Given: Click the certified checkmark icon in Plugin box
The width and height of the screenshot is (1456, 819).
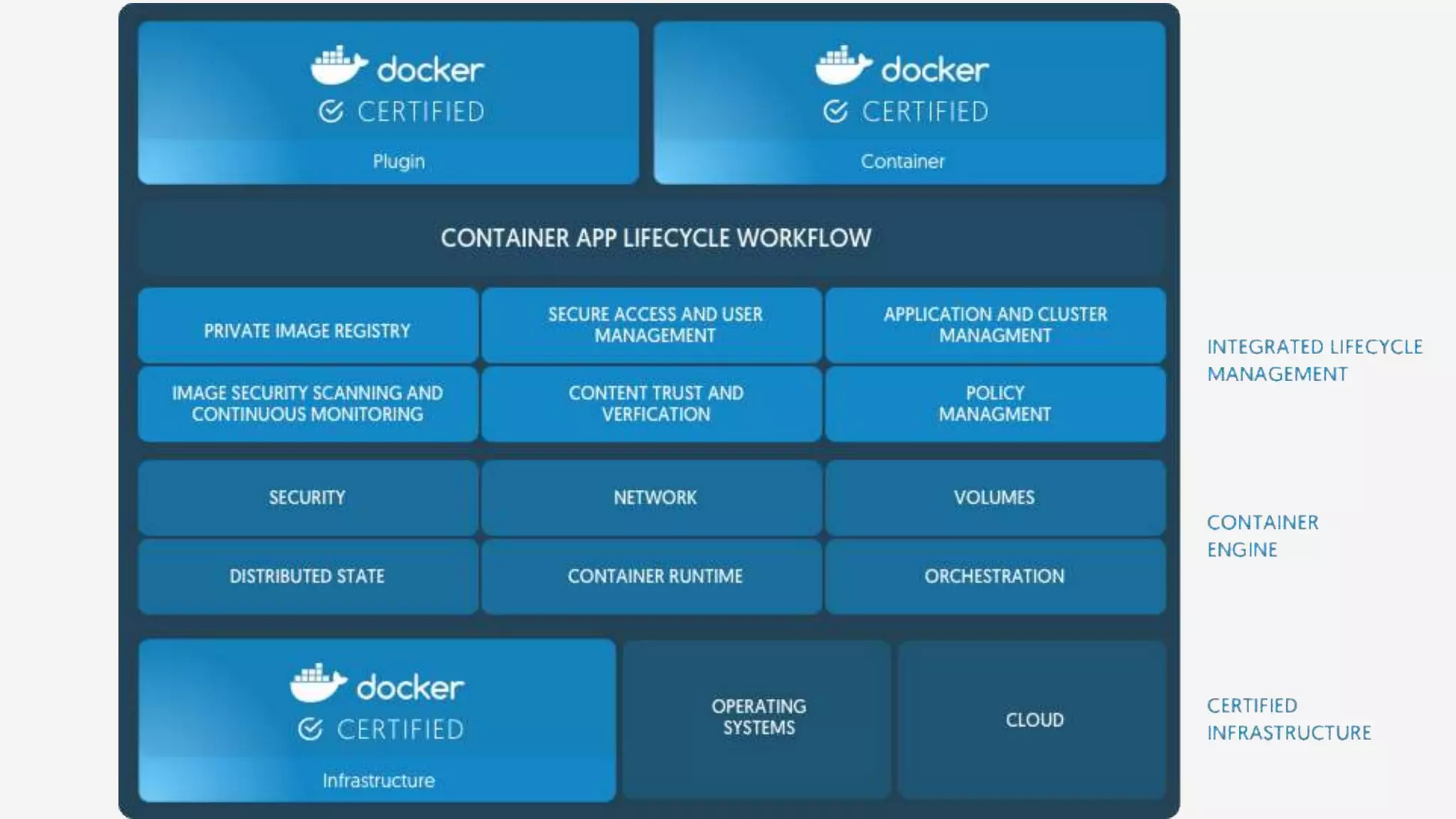Looking at the screenshot, I should 331,112.
